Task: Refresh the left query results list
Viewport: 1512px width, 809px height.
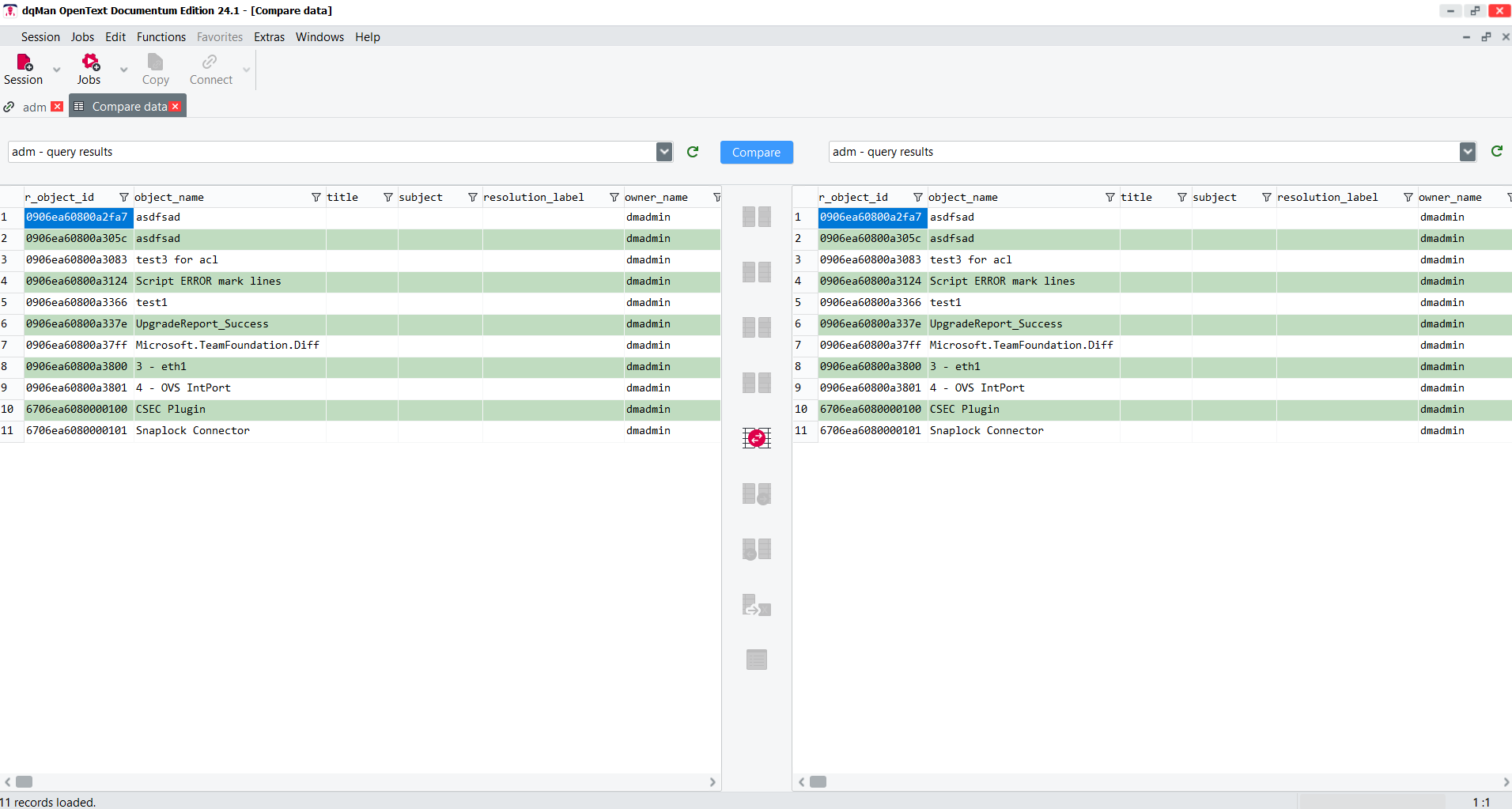Action: click(693, 152)
